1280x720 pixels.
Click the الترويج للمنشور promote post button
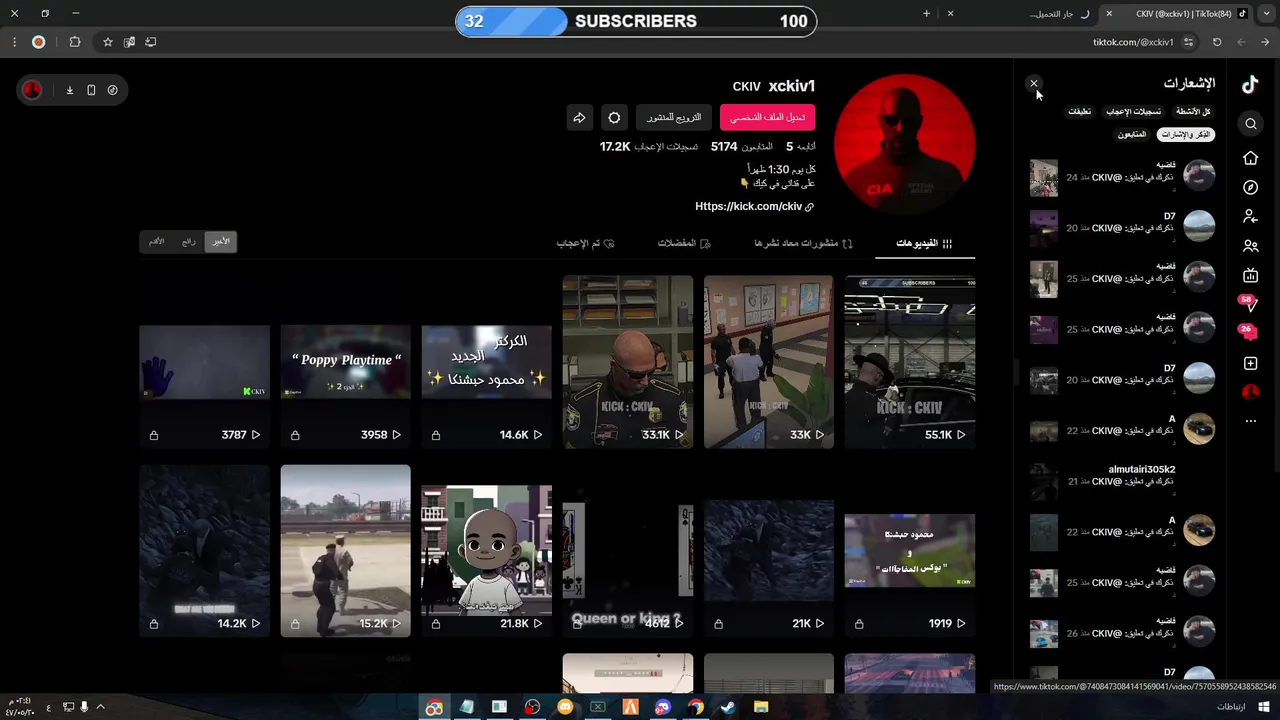click(x=674, y=118)
